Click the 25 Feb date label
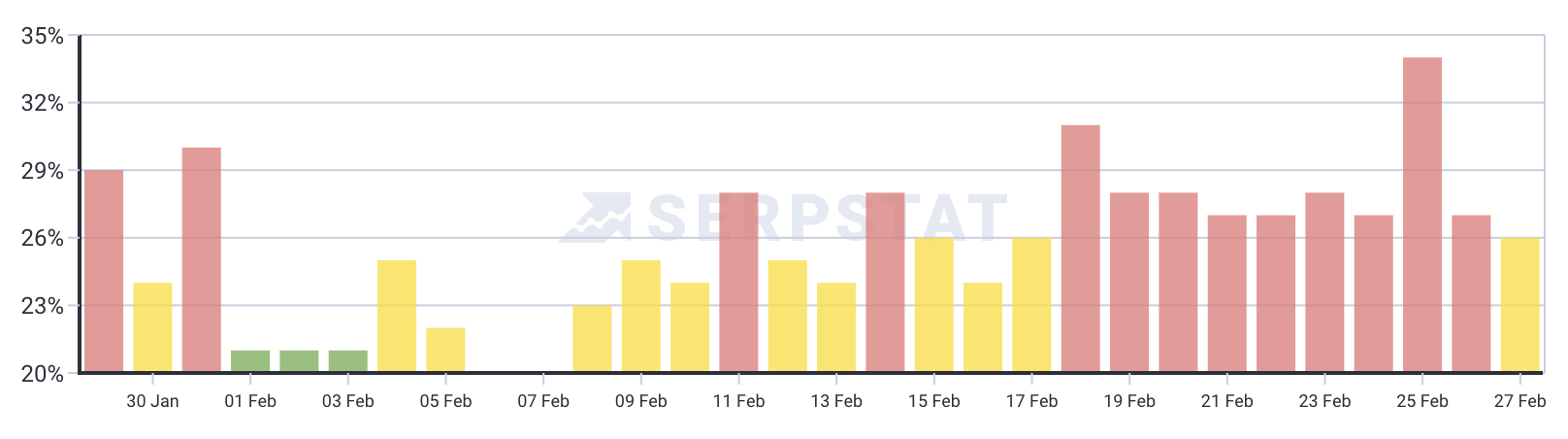This screenshot has height=439, width=1568. click(1421, 401)
